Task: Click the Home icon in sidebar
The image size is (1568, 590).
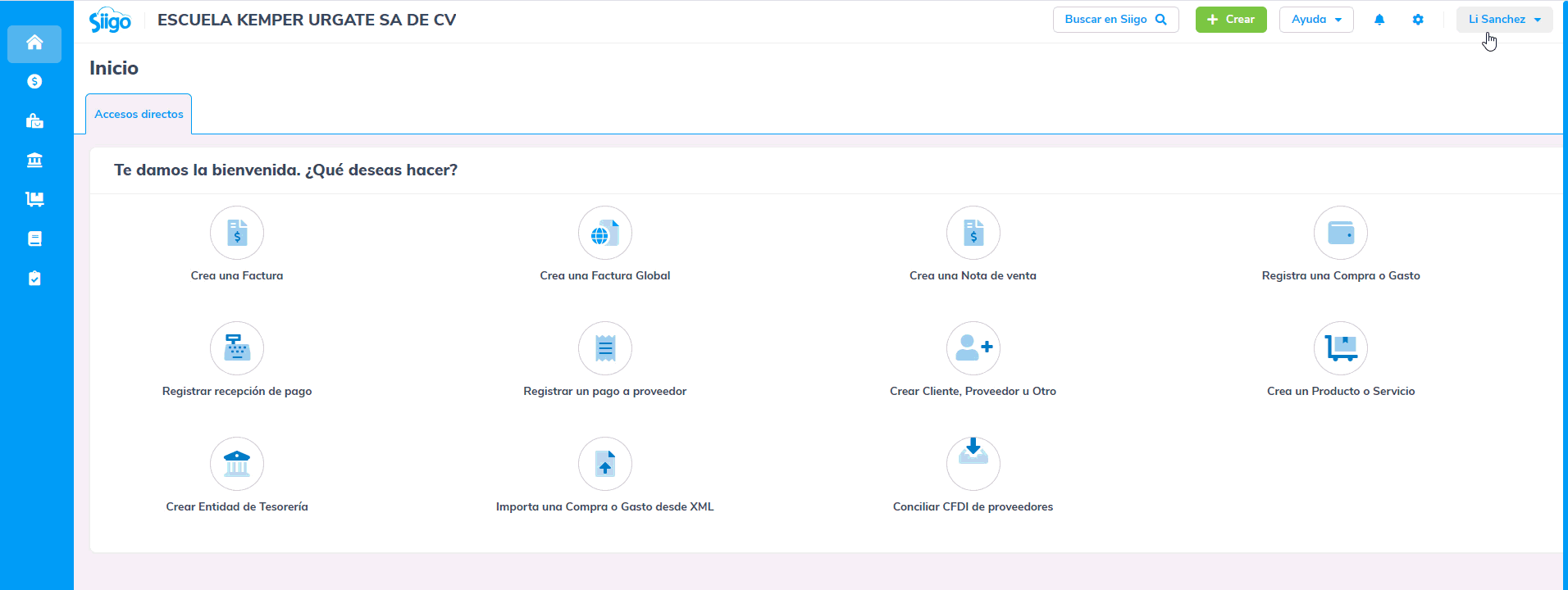Action: 34,43
